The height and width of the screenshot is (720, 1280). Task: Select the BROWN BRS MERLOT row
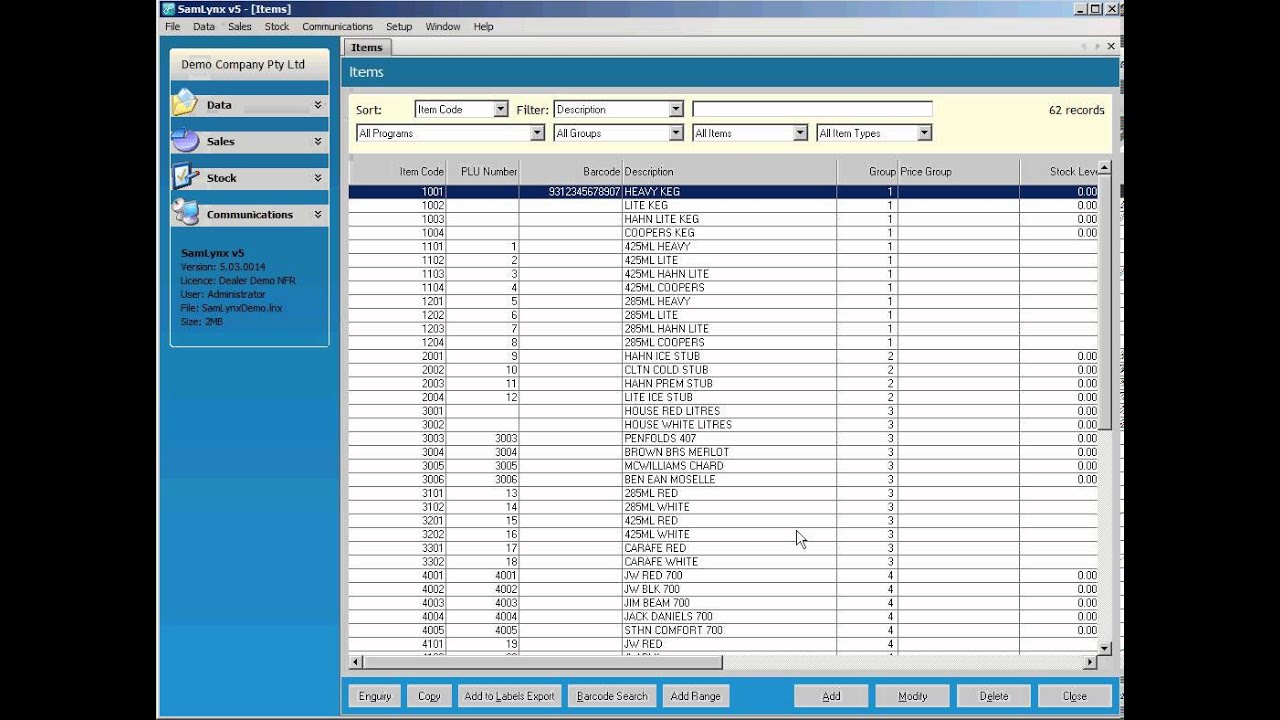(x=723, y=452)
